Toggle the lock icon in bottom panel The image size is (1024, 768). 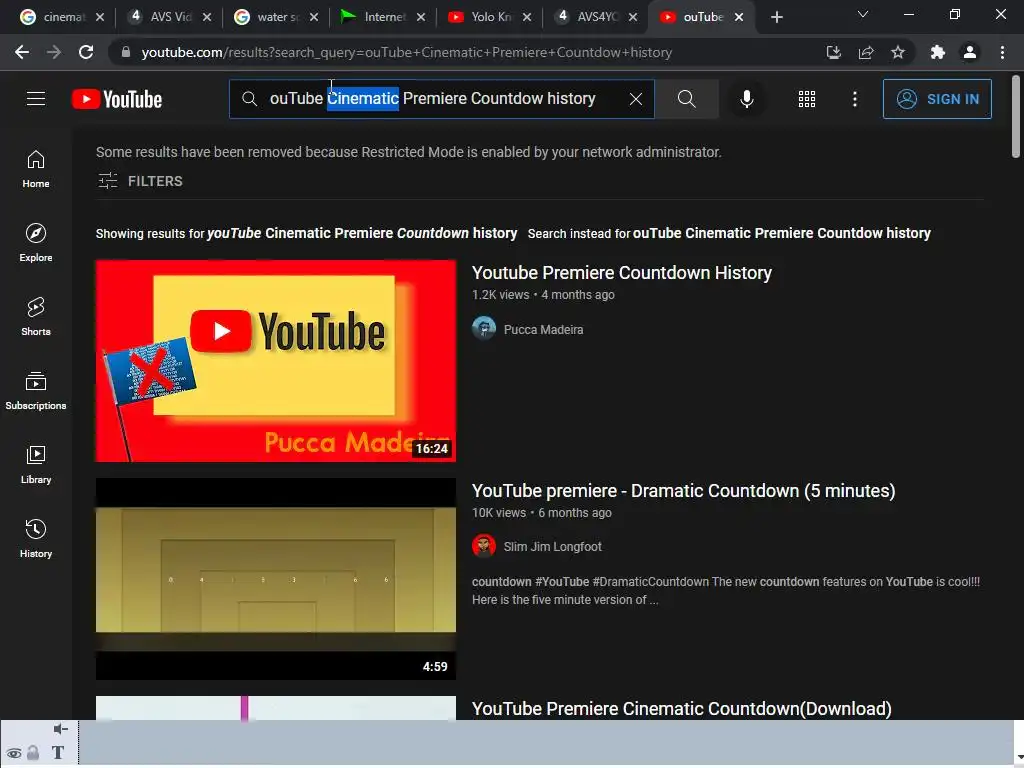(x=33, y=753)
